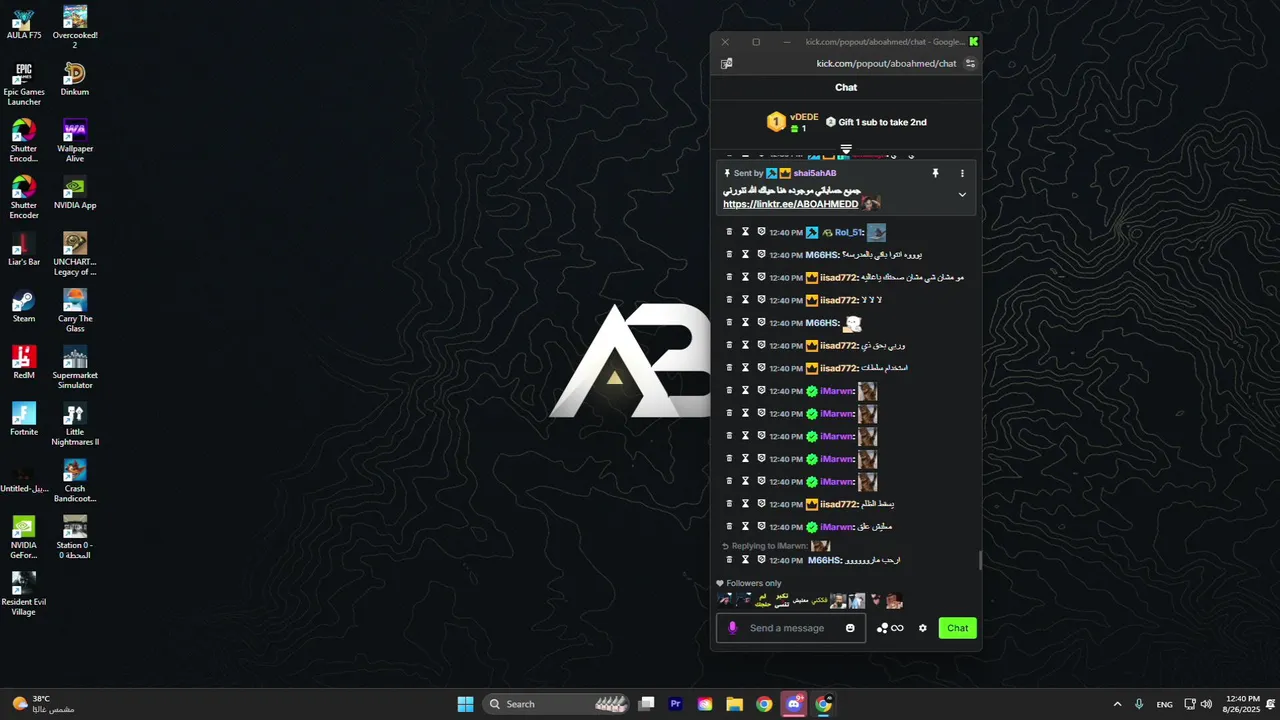The width and height of the screenshot is (1280, 720).
Task: Delete the Rol_51 chat message with trash icon
Action: [x=729, y=232]
